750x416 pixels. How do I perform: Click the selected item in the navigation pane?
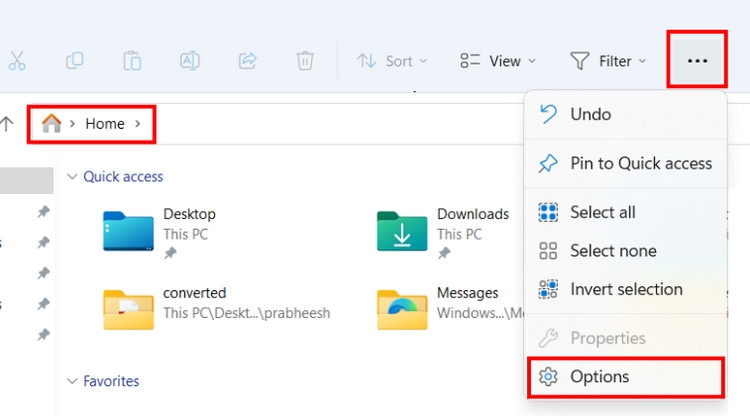pos(26,180)
